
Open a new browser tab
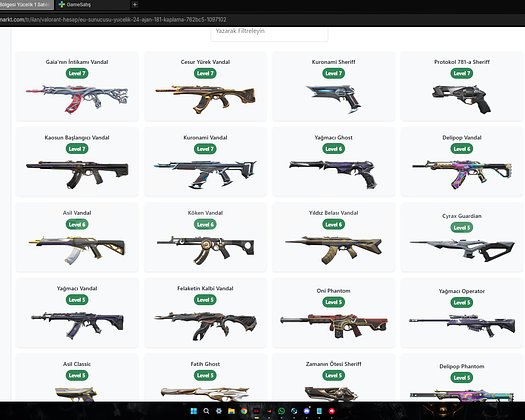tap(135, 4)
